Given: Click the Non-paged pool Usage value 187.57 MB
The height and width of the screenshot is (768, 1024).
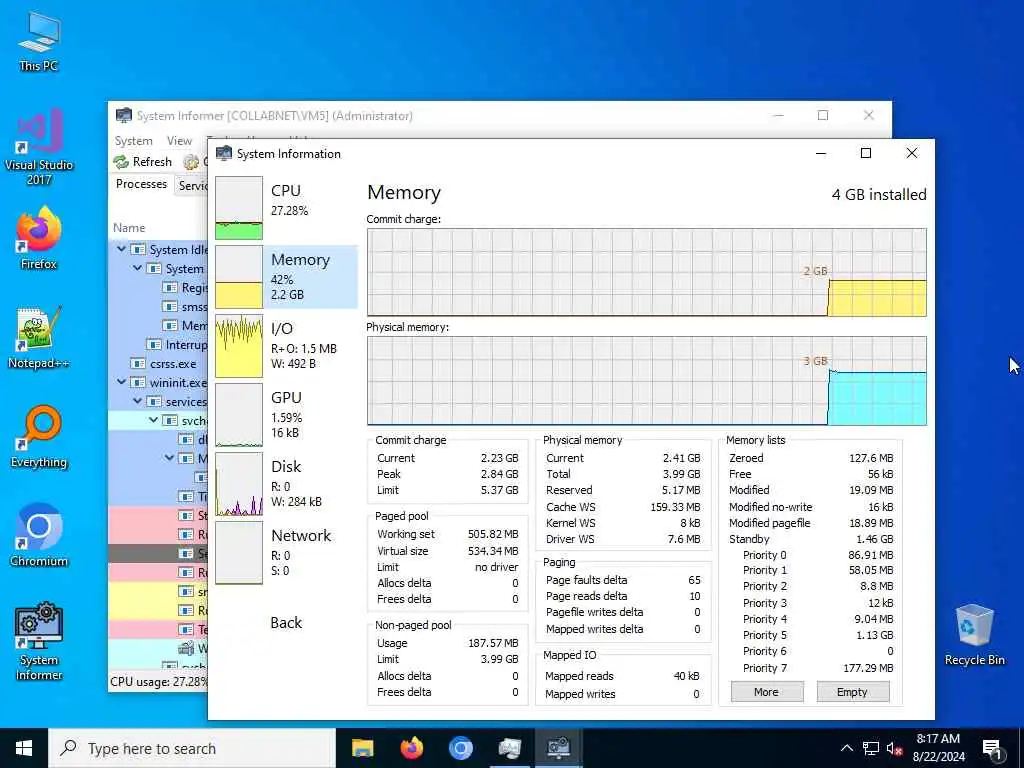Looking at the screenshot, I should (493, 643).
